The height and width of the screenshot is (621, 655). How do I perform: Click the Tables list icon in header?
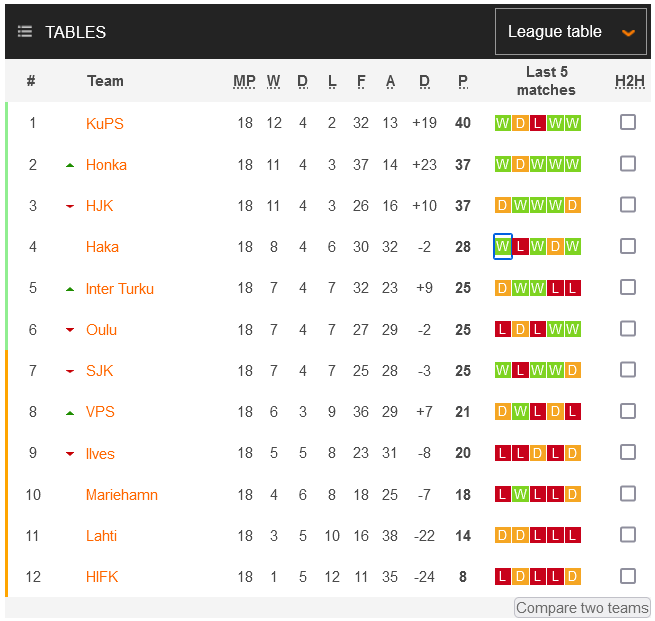pyautogui.click(x=25, y=32)
